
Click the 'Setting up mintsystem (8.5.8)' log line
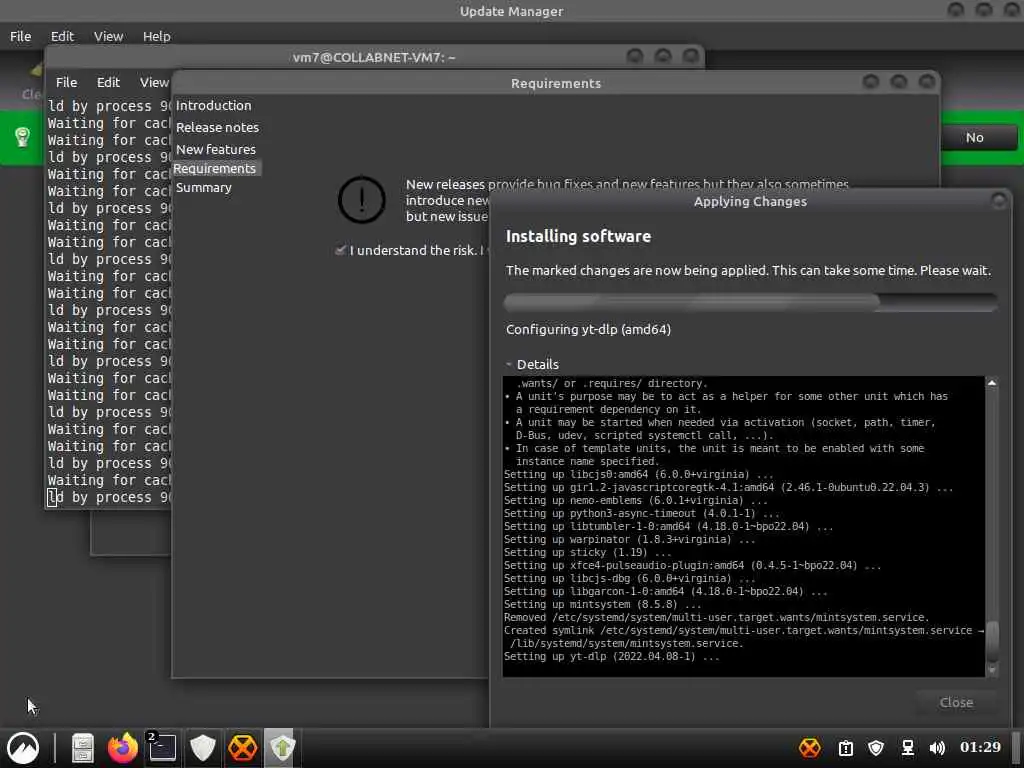(603, 604)
